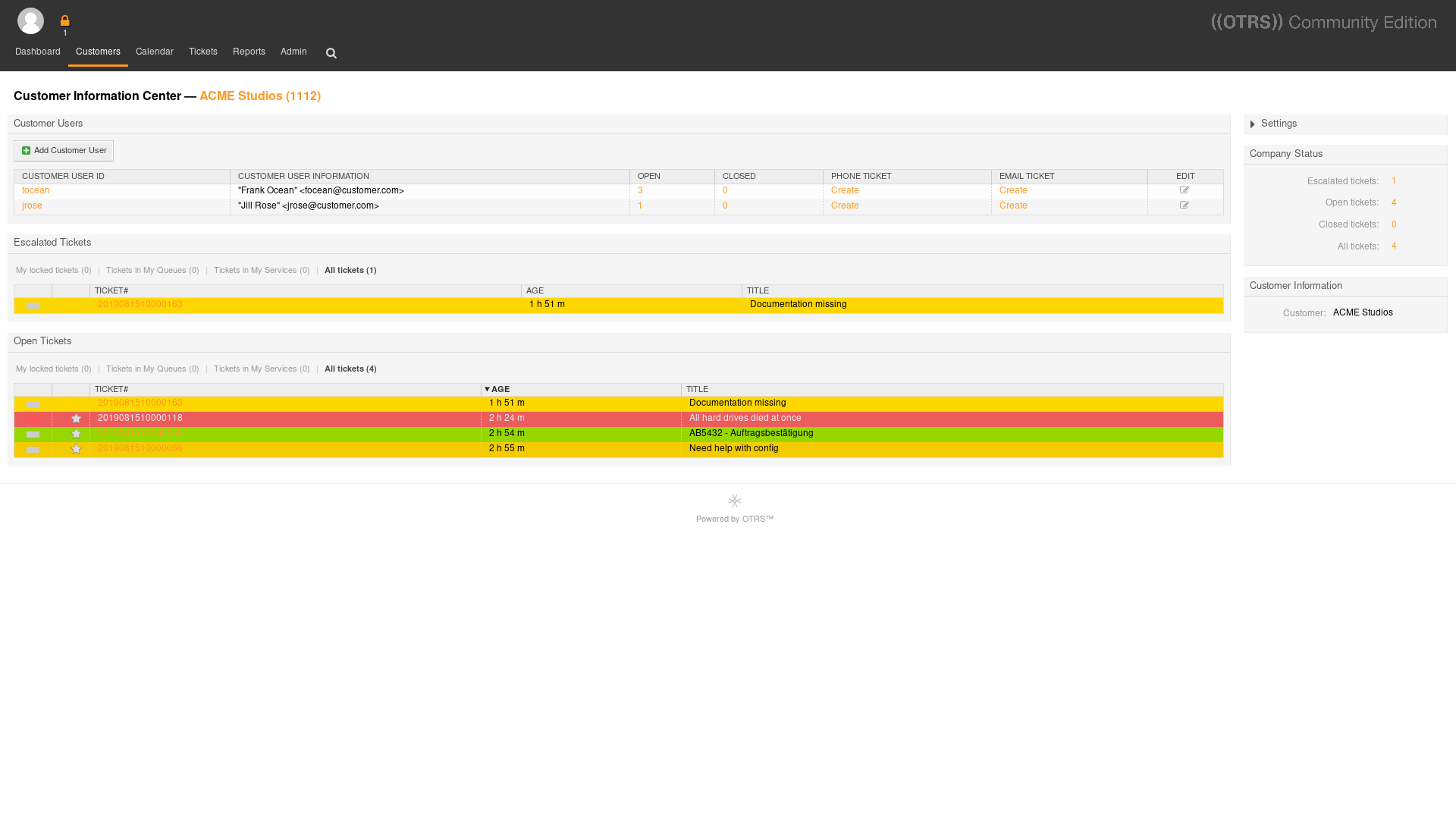The width and height of the screenshot is (1456, 819).
Task: Create email ticket for Frank Ocean
Action: tap(1013, 191)
